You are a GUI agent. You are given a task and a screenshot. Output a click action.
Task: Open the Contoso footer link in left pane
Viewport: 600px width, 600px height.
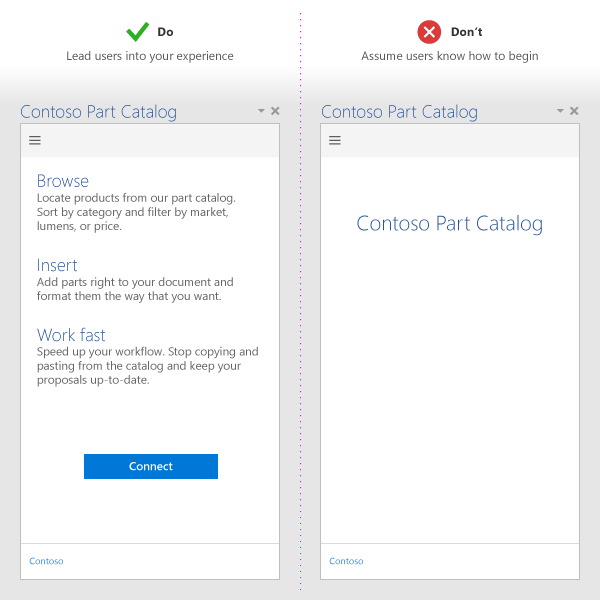pyautogui.click(x=46, y=561)
